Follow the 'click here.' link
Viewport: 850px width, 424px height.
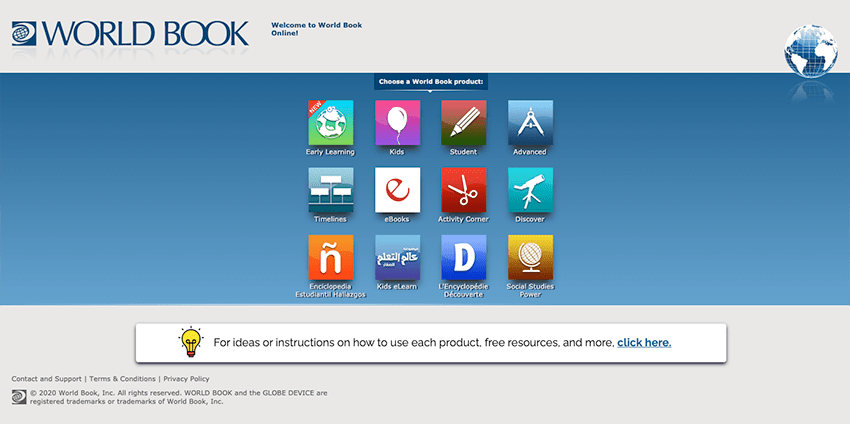pos(644,343)
